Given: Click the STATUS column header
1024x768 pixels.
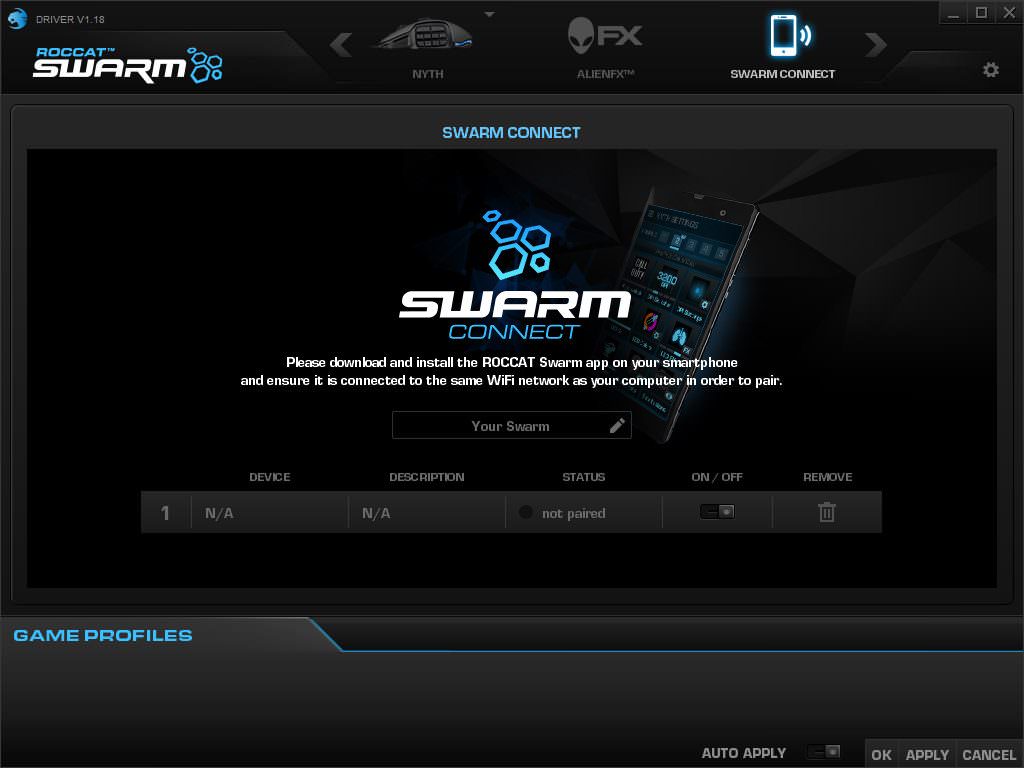Looking at the screenshot, I should tap(584, 477).
